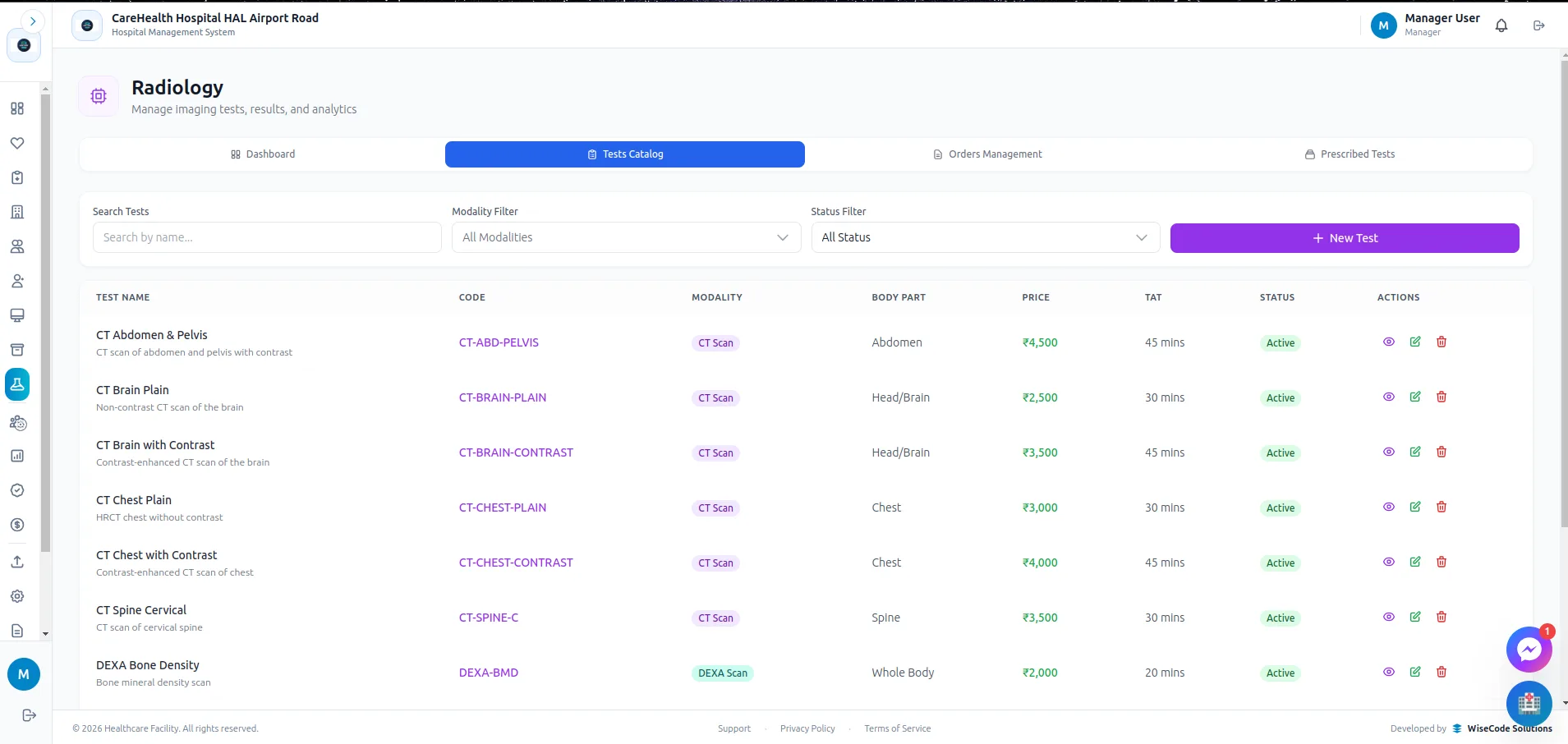Screen dimensions: 1568x744
Task: Select the laboratory flask icon in sidebar
Action: (x=17, y=384)
